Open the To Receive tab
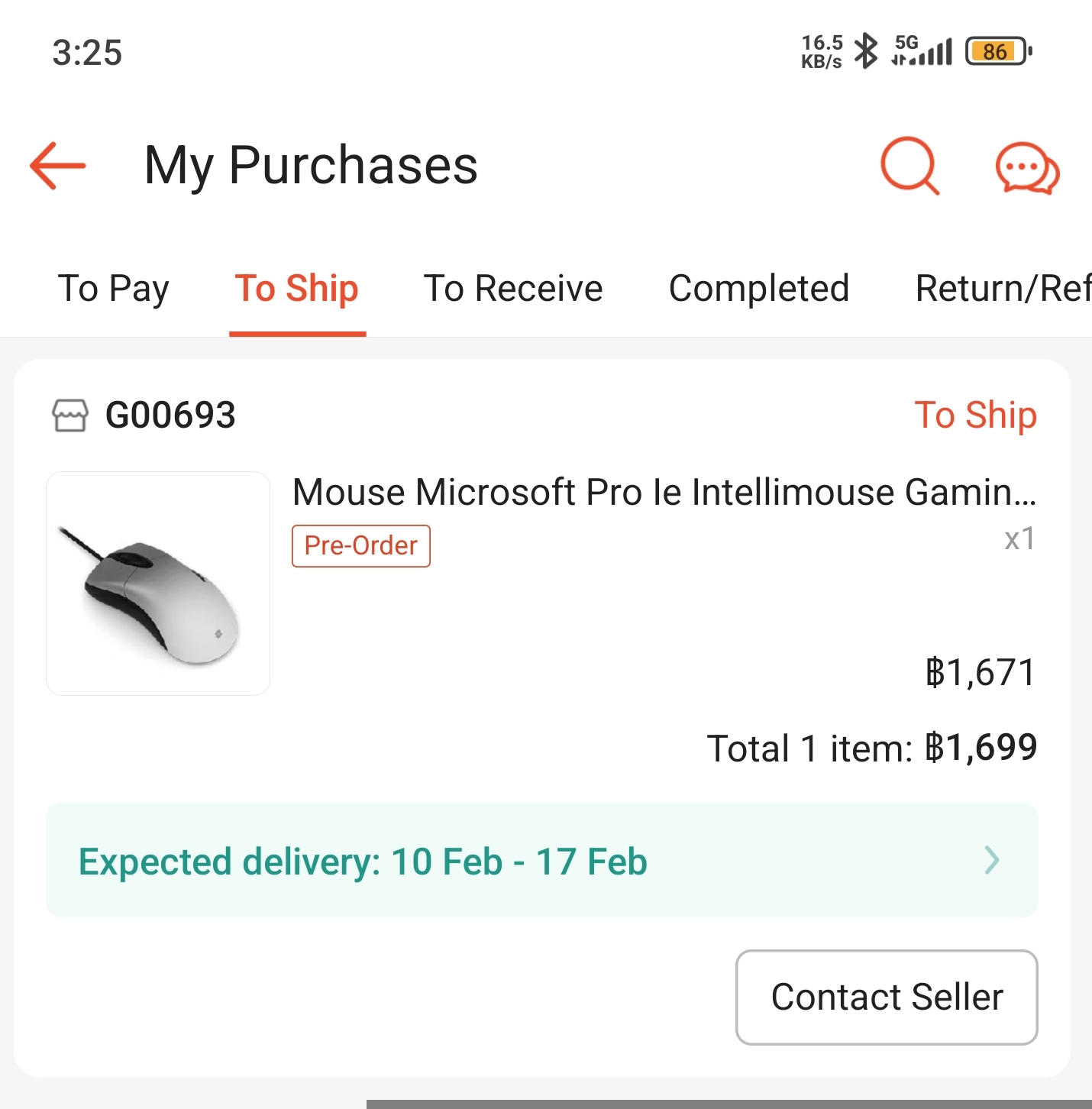 click(x=513, y=289)
